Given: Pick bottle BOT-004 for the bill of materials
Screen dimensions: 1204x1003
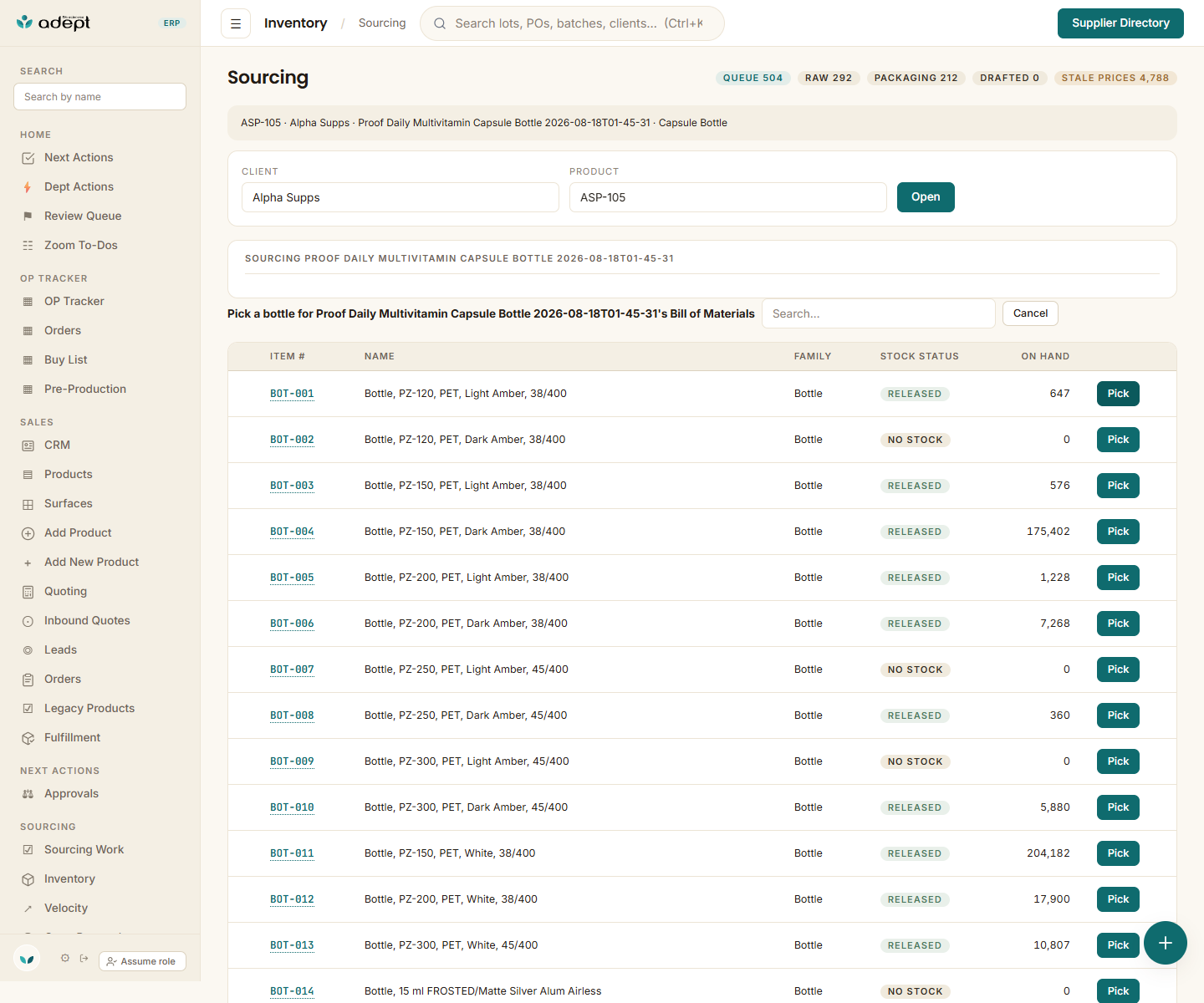Looking at the screenshot, I should click(x=1118, y=532).
